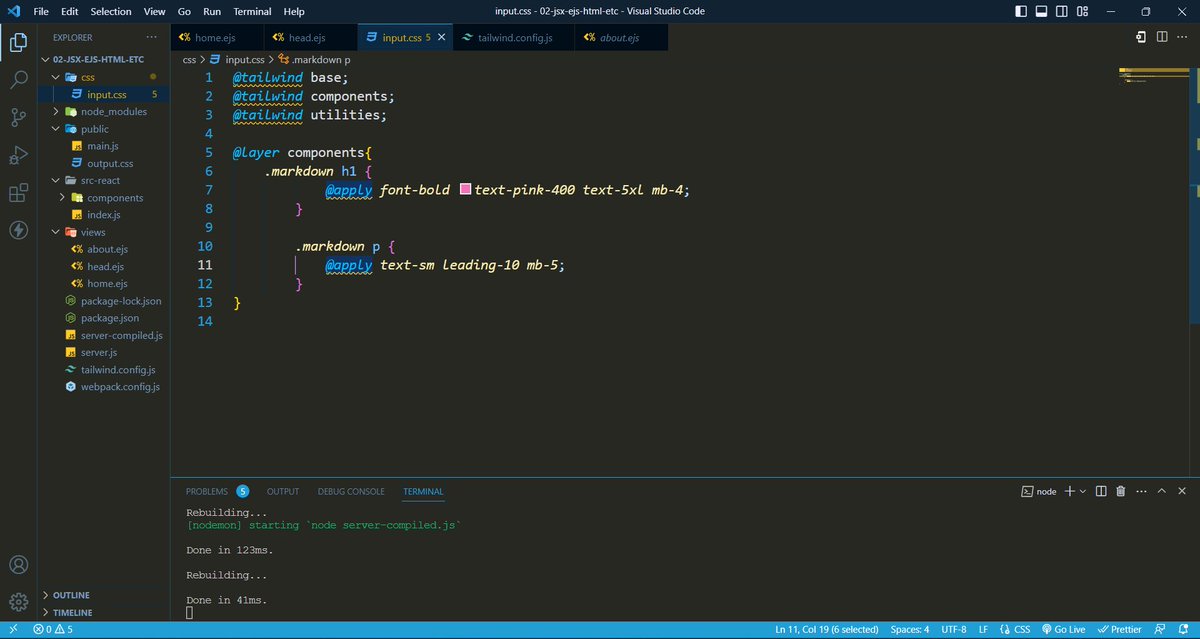Open the terminal launch profile dropdown arrow
This screenshot has height=639, width=1200.
point(1083,491)
